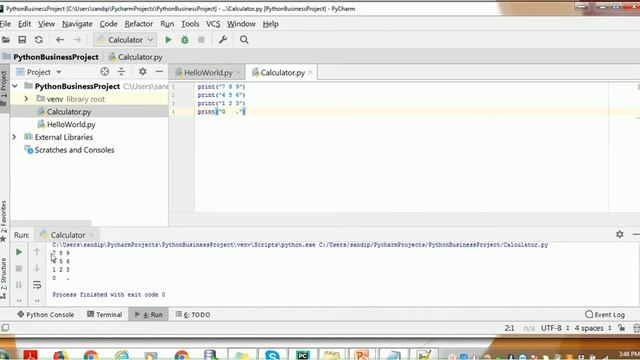Open the Terminal tool window
This screenshot has height=360, width=640.
[105, 314]
